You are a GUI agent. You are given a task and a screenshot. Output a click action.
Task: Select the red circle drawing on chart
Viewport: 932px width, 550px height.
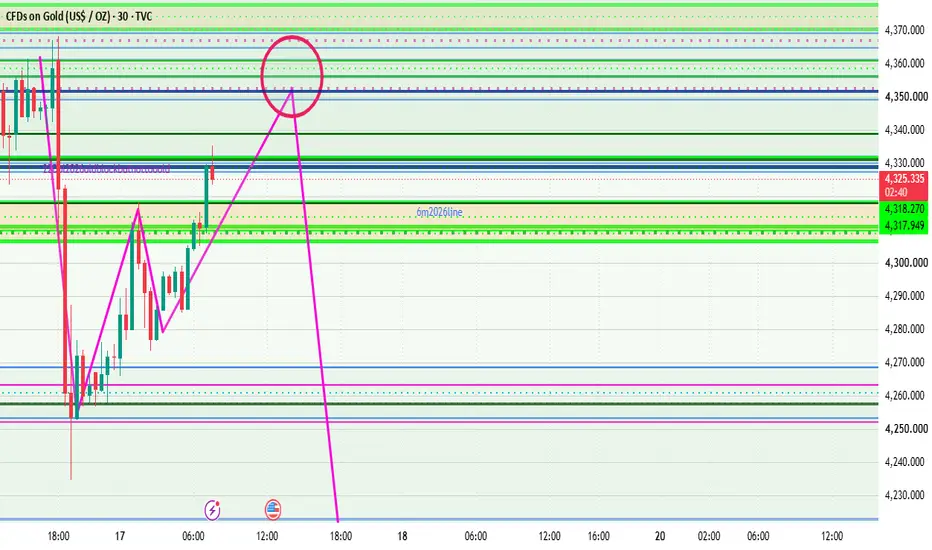(x=292, y=76)
